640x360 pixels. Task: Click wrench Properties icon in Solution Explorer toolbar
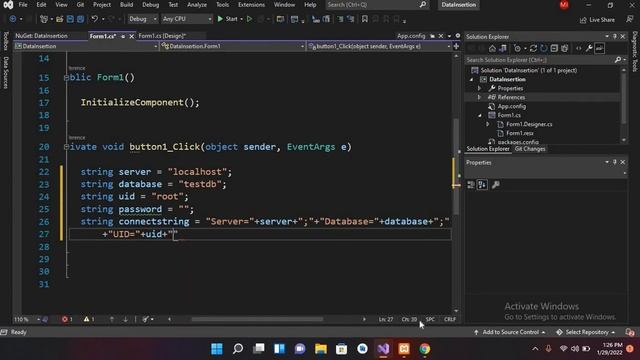pos(589,49)
